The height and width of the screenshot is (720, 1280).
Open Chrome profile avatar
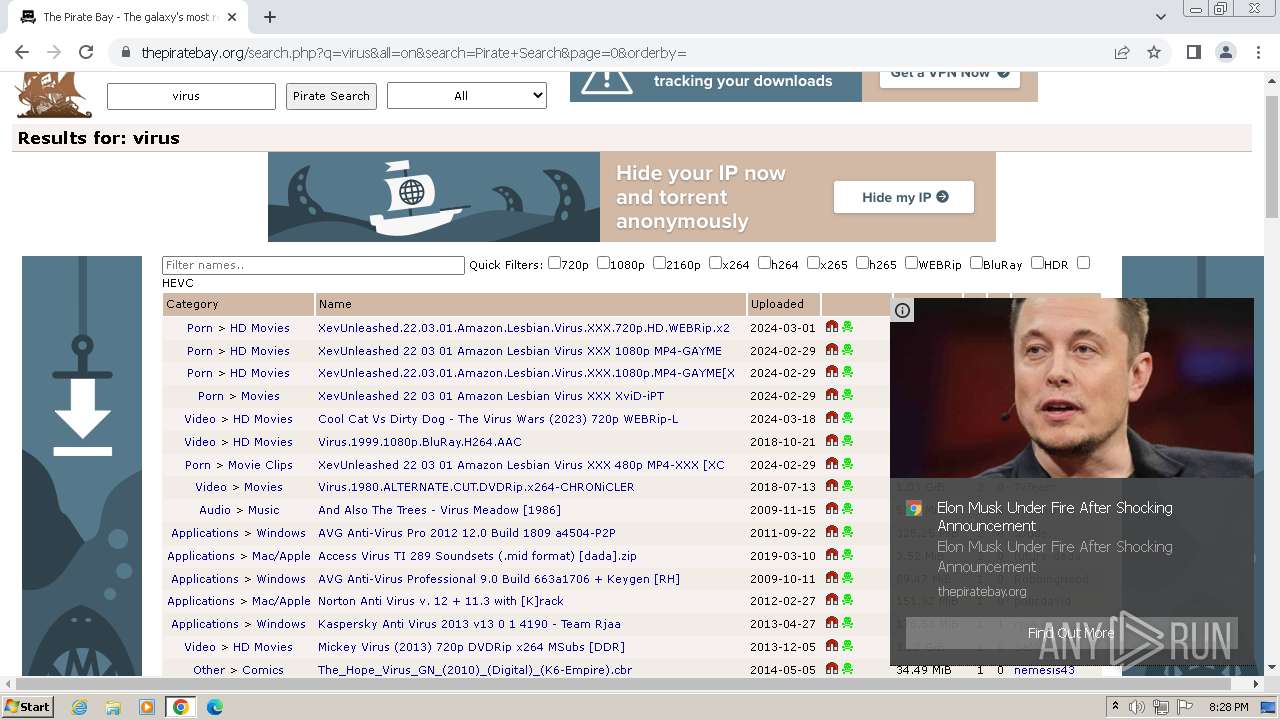[x=1226, y=52]
